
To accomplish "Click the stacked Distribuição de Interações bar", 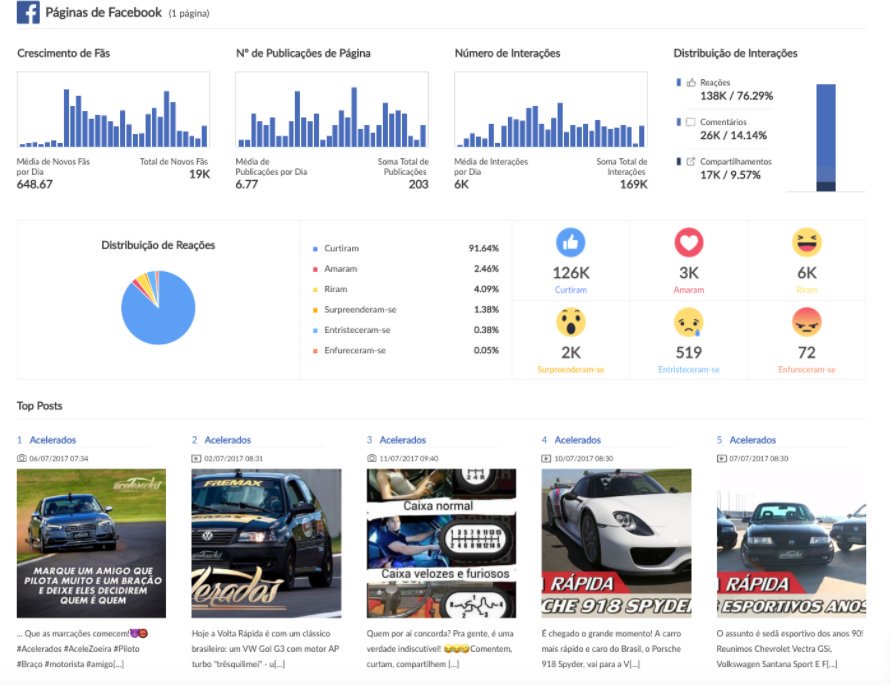I will [x=826, y=137].
